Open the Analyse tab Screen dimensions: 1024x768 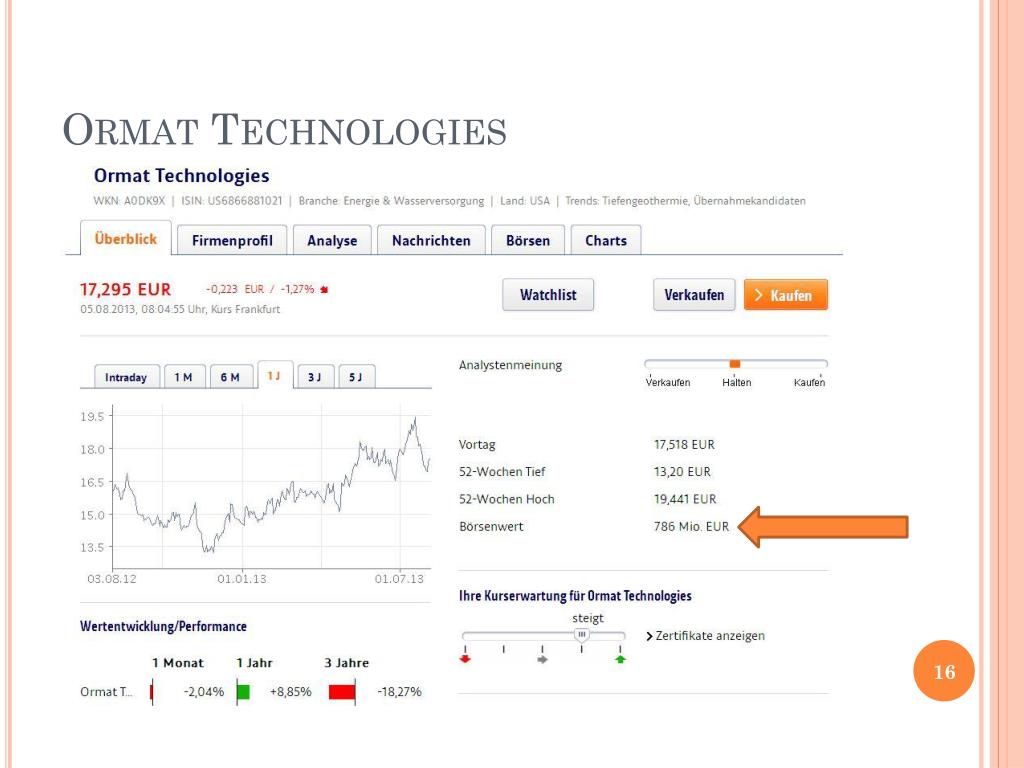[x=332, y=240]
